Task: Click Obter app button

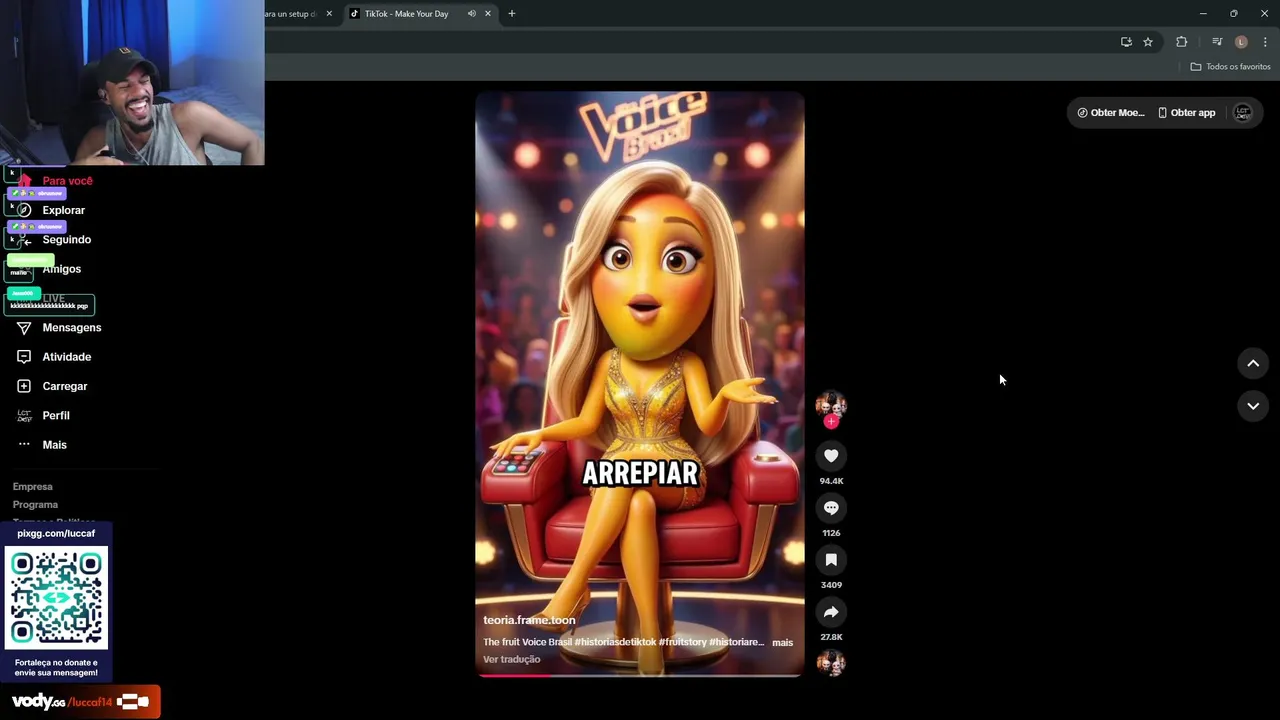Action: click(1187, 113)
